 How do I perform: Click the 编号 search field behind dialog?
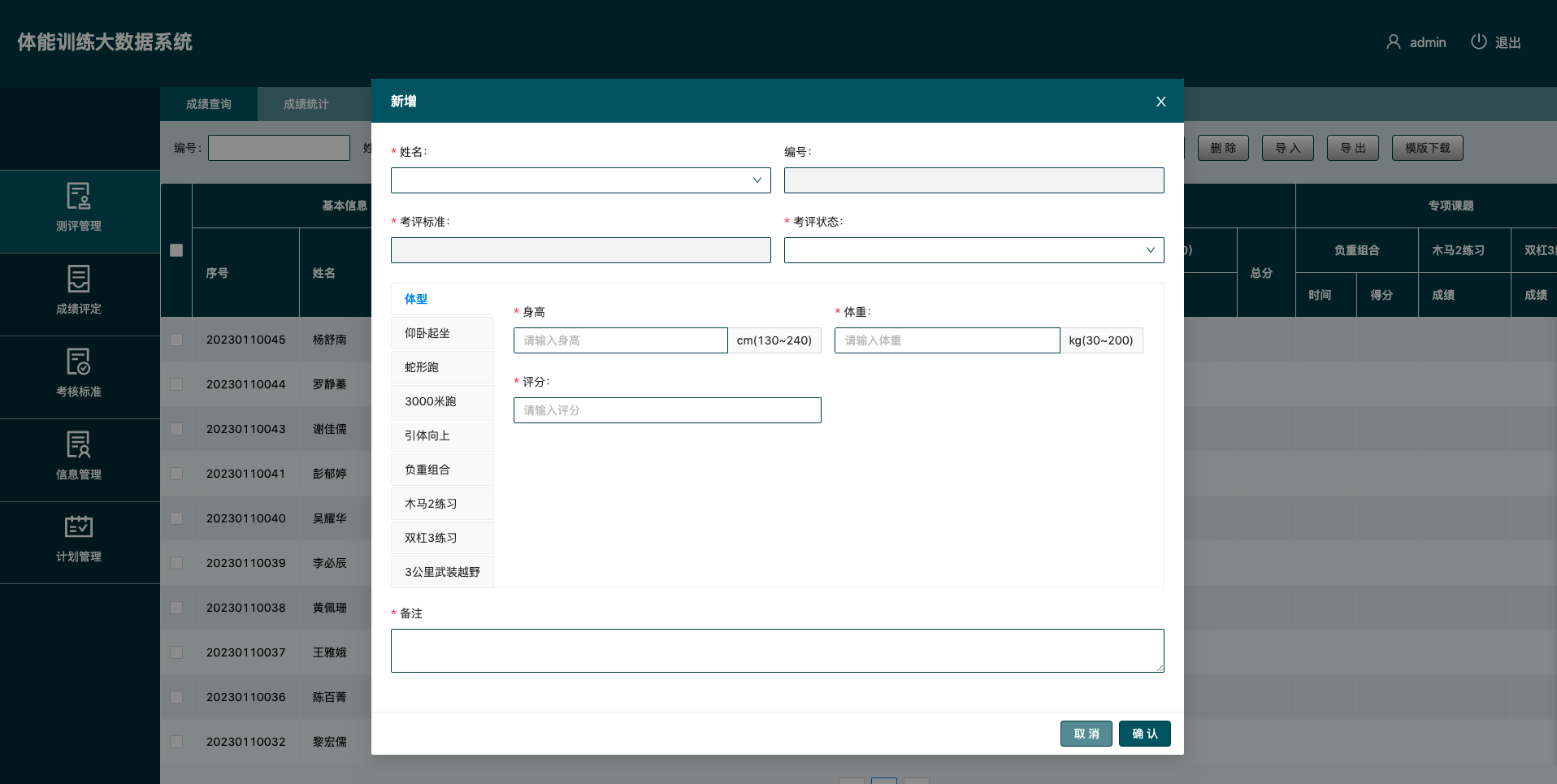(279, 148)
